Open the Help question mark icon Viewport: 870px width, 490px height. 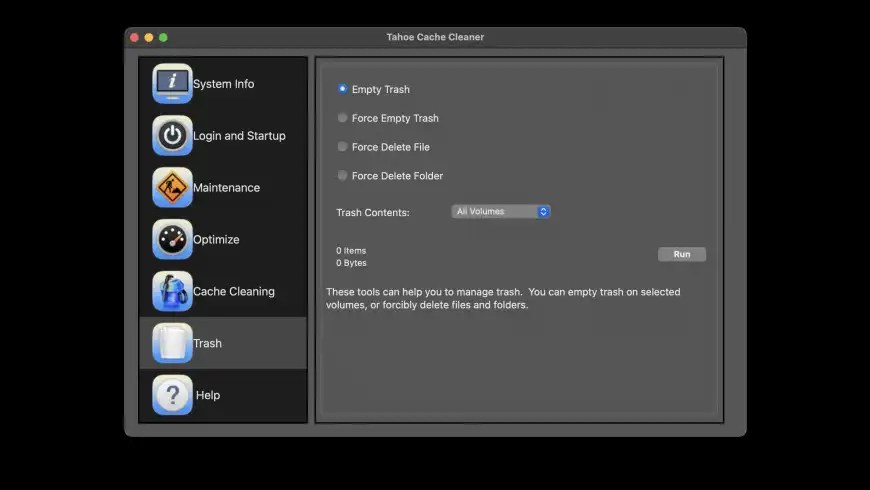(x=172, y=395)
